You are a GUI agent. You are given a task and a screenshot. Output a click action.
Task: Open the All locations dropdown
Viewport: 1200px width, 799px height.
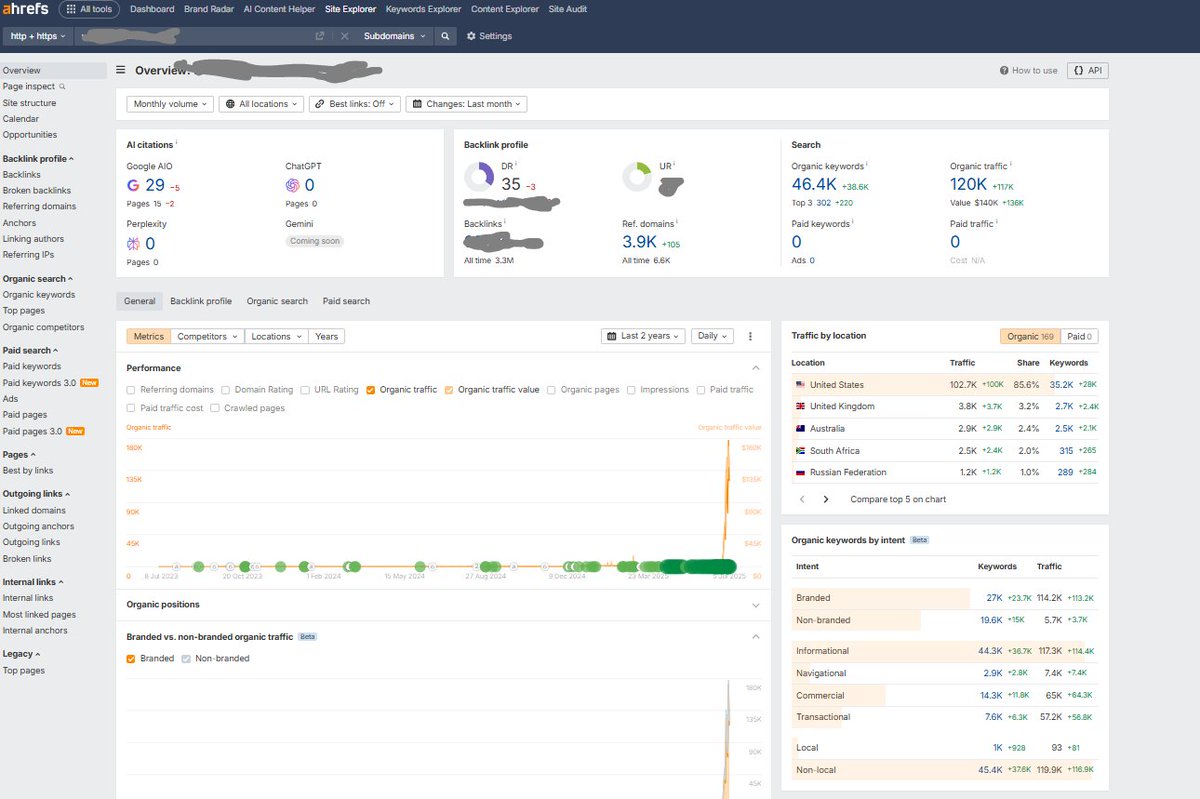coord(260,104)
